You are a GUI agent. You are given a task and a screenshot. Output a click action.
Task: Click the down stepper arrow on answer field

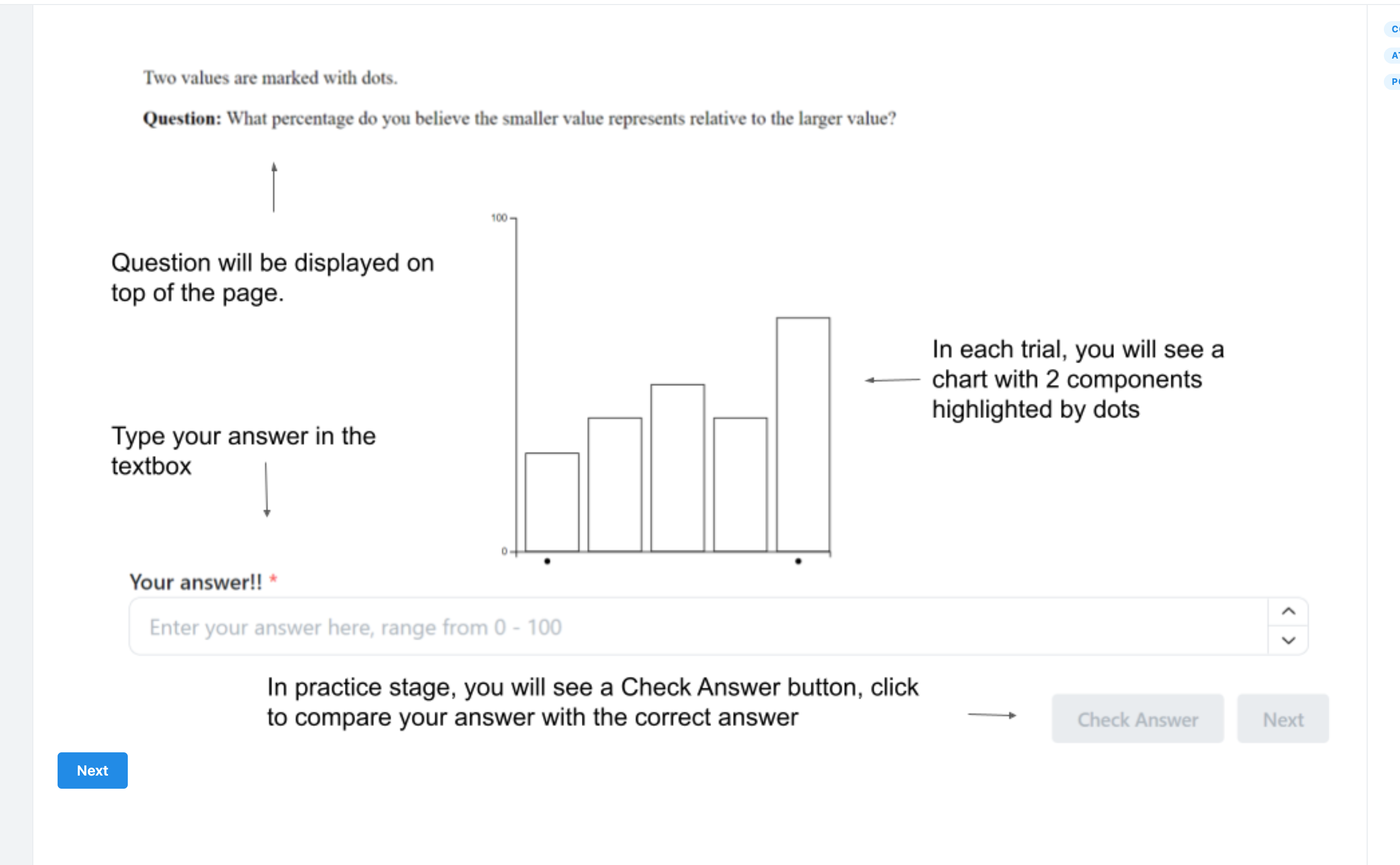coord(1289,641)
